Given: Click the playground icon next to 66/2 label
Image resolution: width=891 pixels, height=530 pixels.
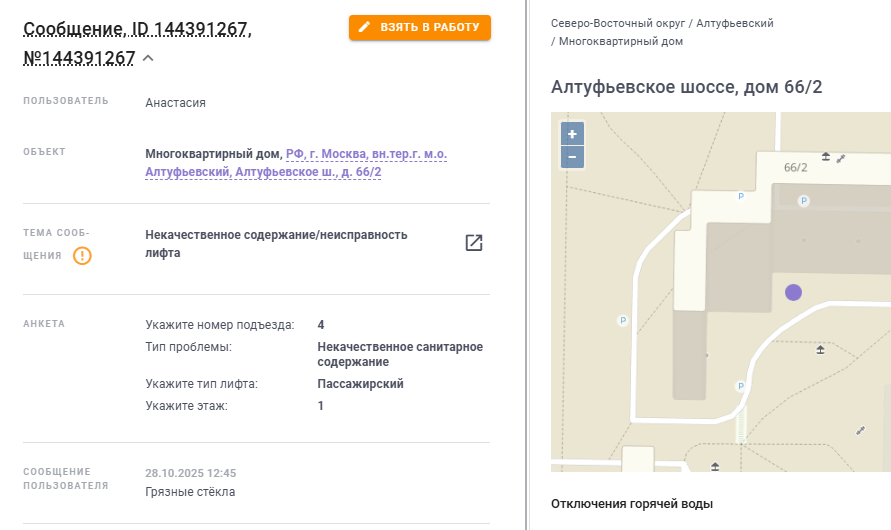Looking at the screenshot, I should [x=826, y=156].
